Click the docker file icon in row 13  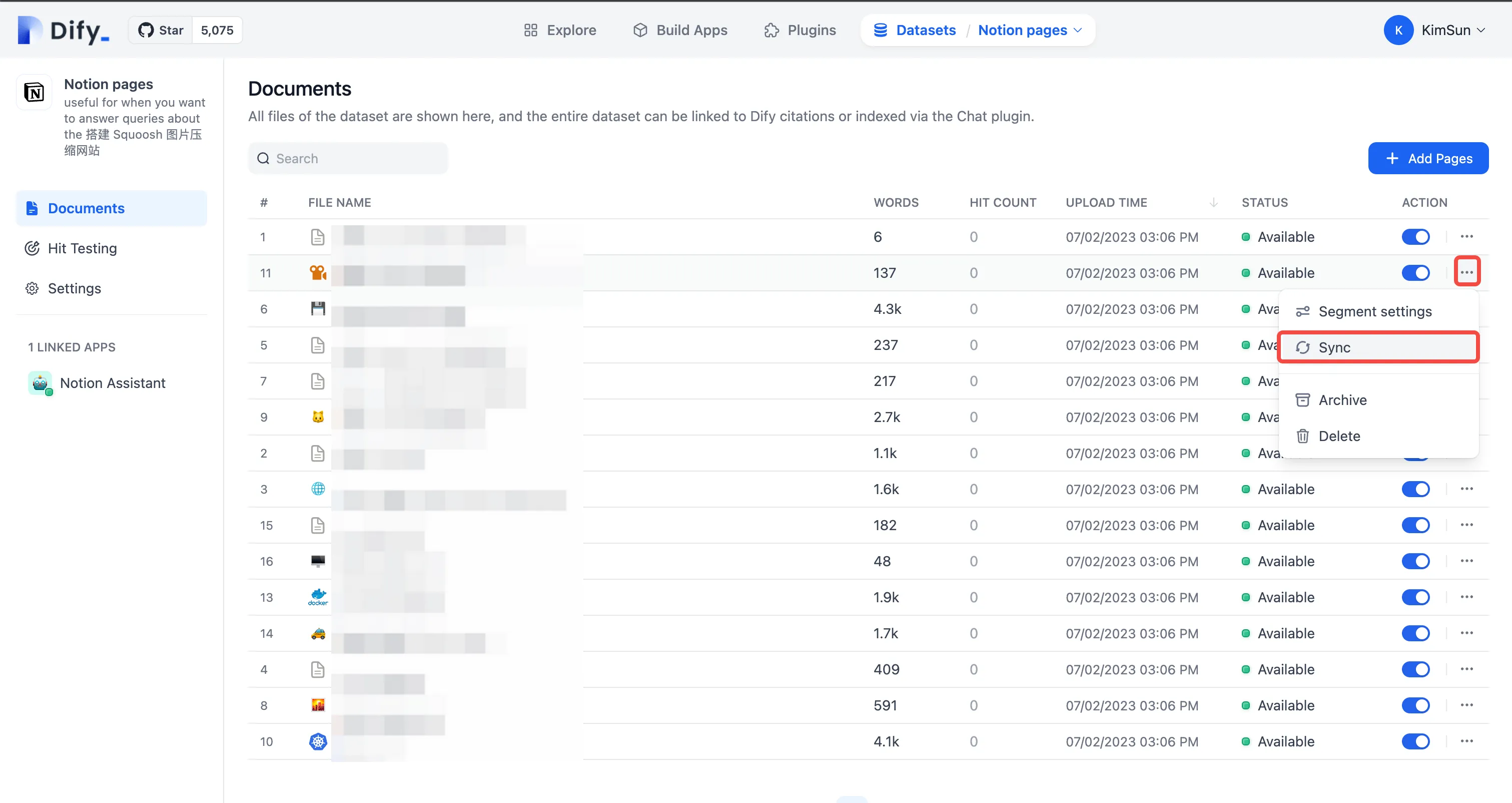(x=318, y=597)
